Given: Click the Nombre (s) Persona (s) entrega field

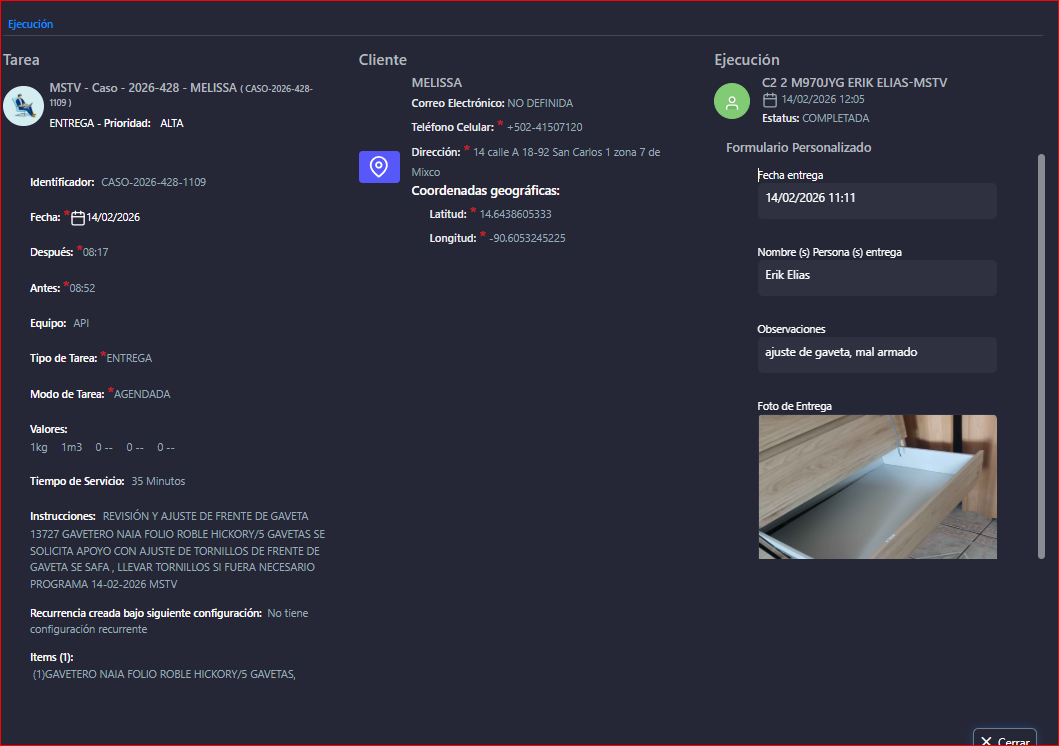Looking at the screenshot, I should pyautogui.click(x=876, y=276).
